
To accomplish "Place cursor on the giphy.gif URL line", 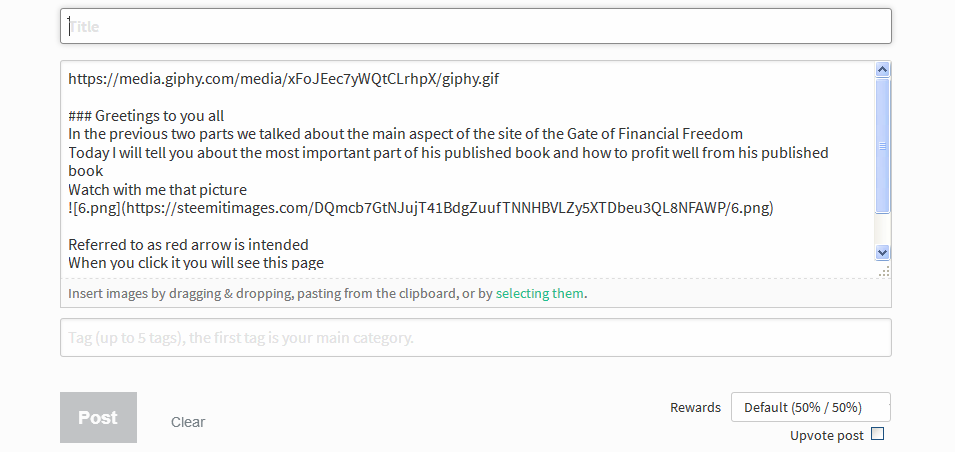I will (283, 78).
